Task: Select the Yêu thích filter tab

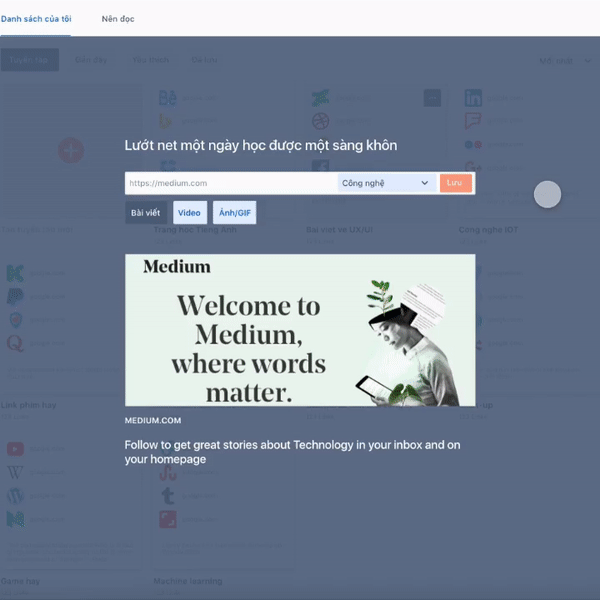Action: 150,60
